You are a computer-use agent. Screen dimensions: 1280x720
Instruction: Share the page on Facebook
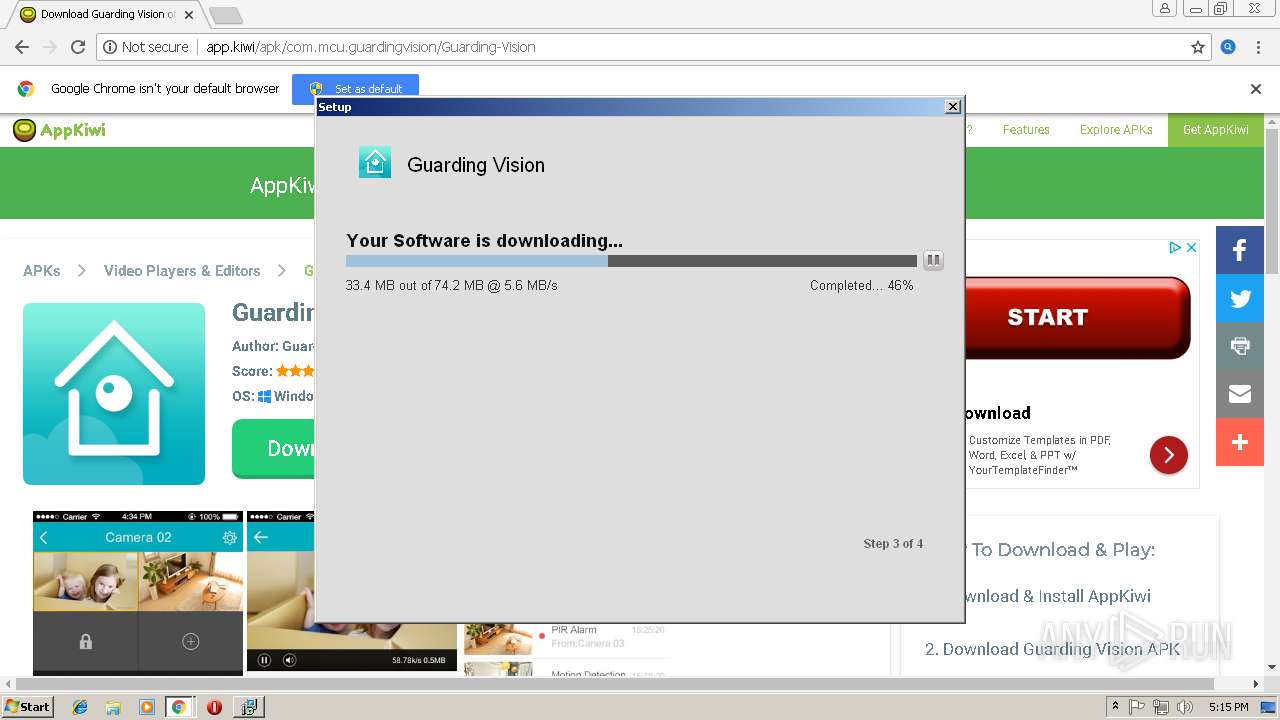point(1240,250)
